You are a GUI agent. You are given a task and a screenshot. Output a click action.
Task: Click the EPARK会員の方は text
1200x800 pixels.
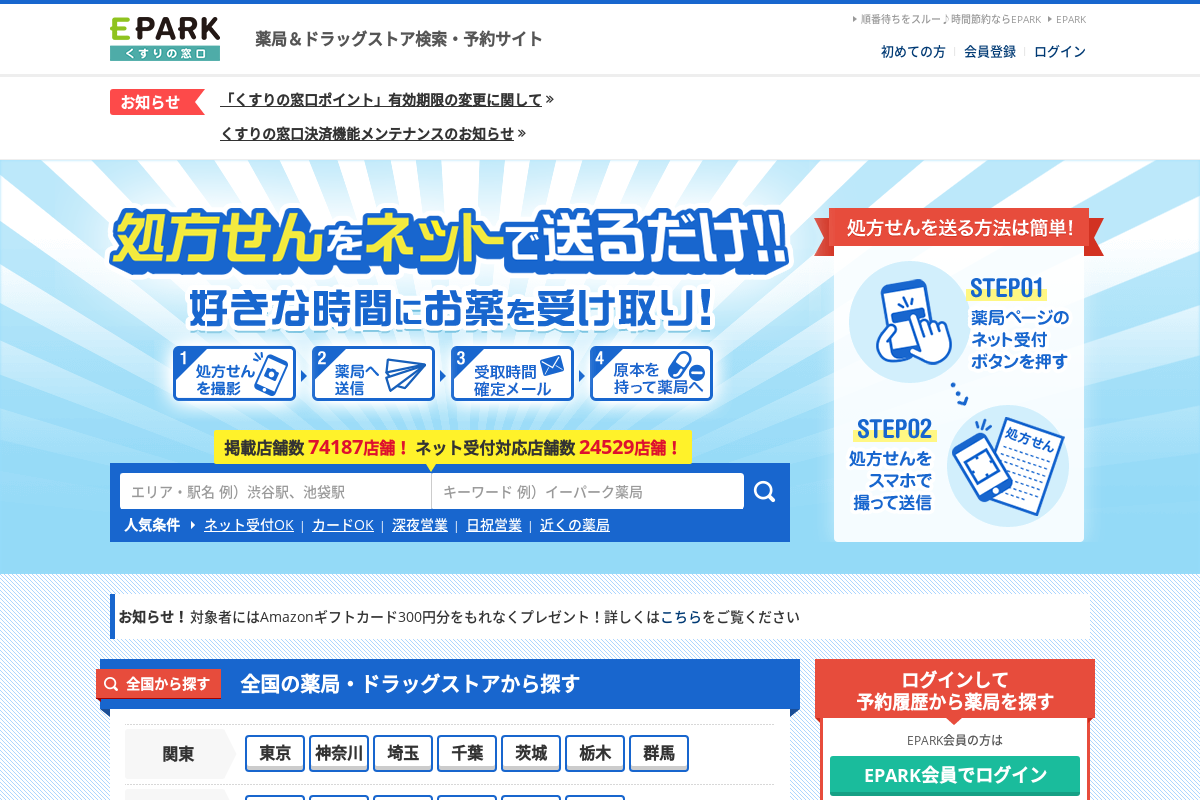pos(955,740)
